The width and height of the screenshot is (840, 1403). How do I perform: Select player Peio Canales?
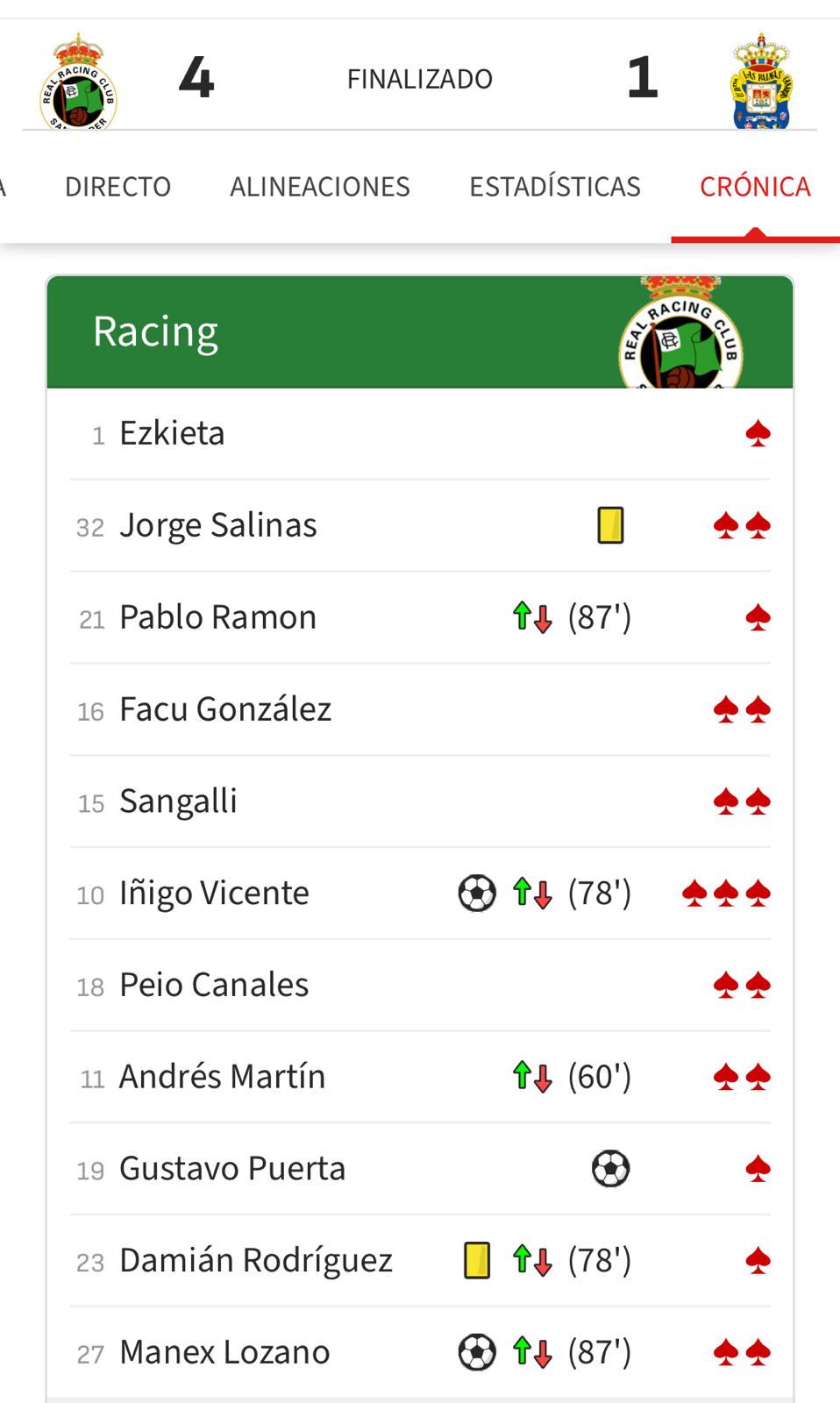[x=214, y=985]
